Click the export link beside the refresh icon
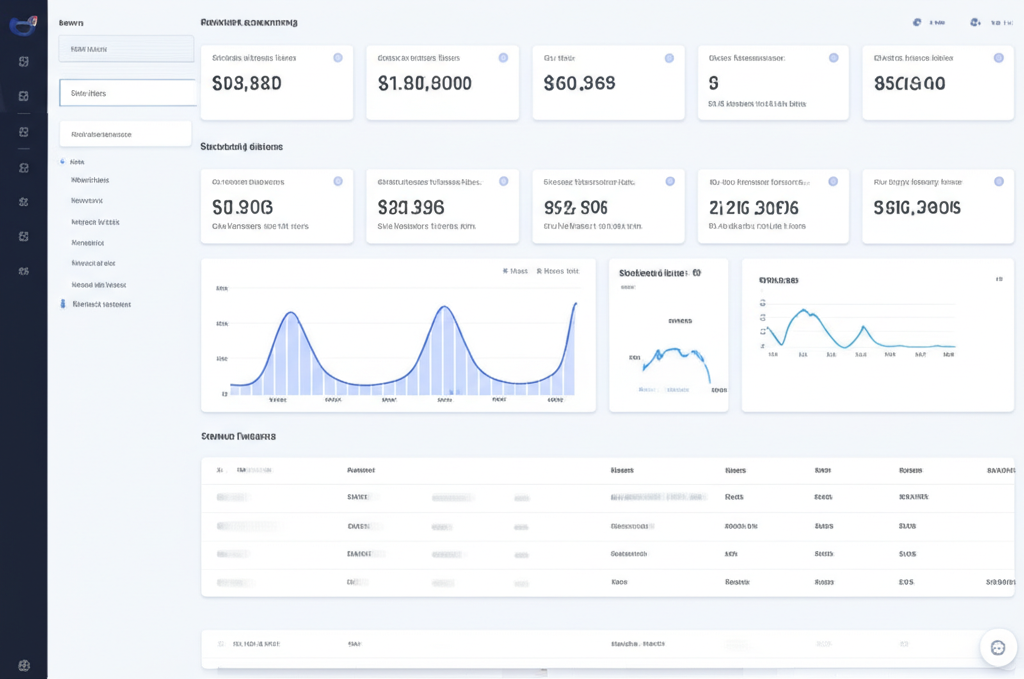The image size is (1024, 679). pyautogui.click(x=940, y=20)
